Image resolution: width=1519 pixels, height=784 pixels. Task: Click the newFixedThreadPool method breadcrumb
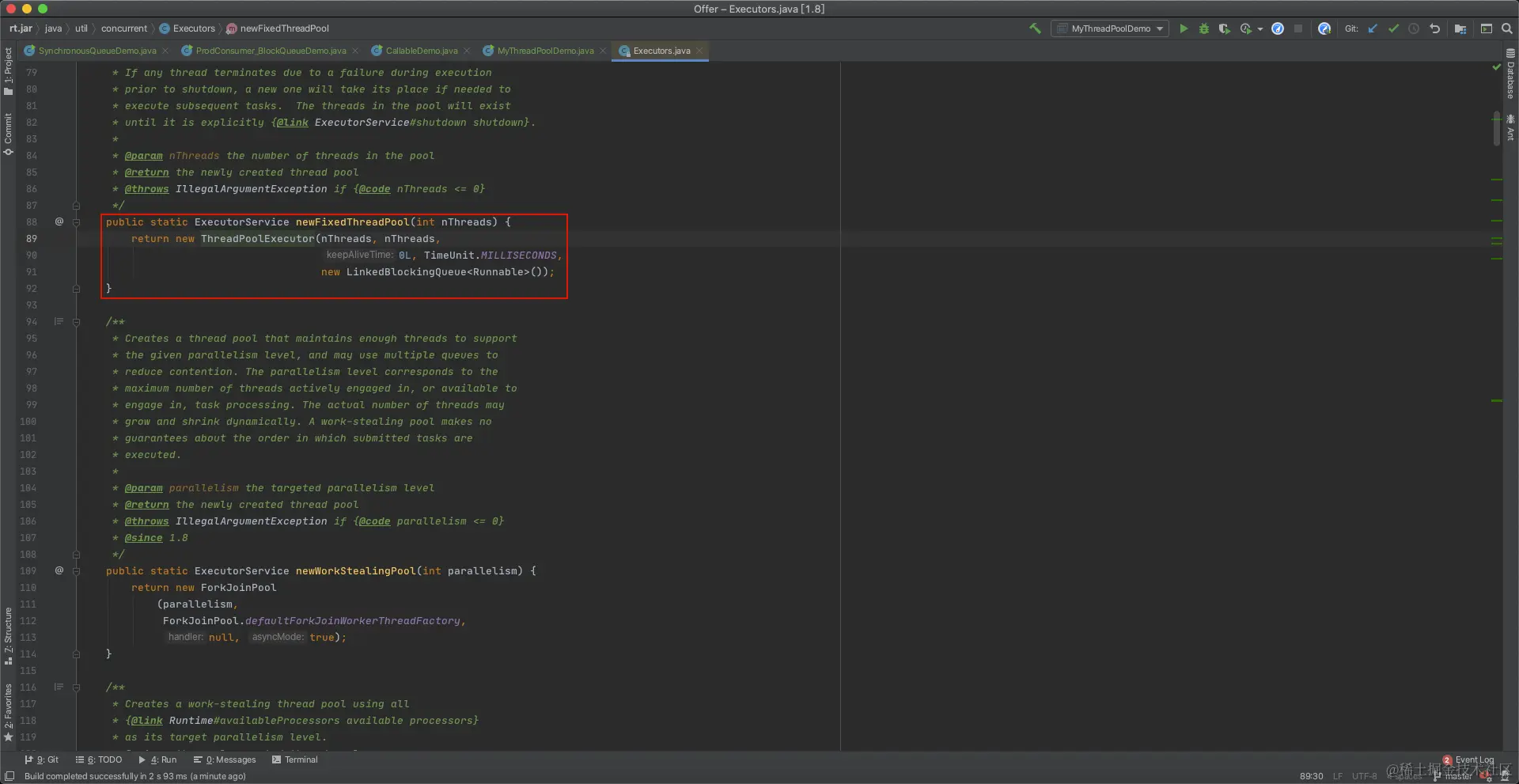(x=278, y=28)
